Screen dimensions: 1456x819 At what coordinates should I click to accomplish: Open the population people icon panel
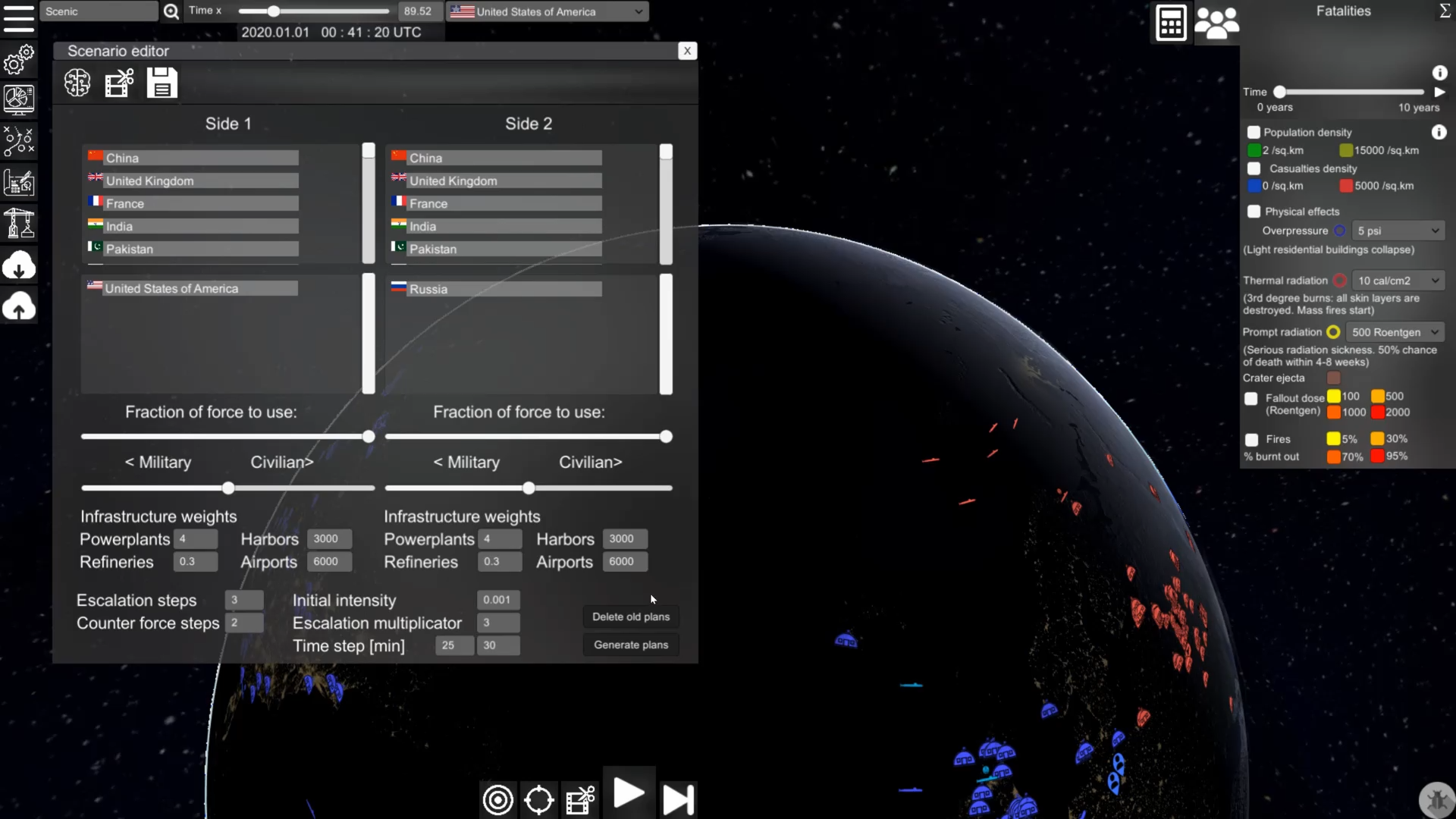(1216, 23)
